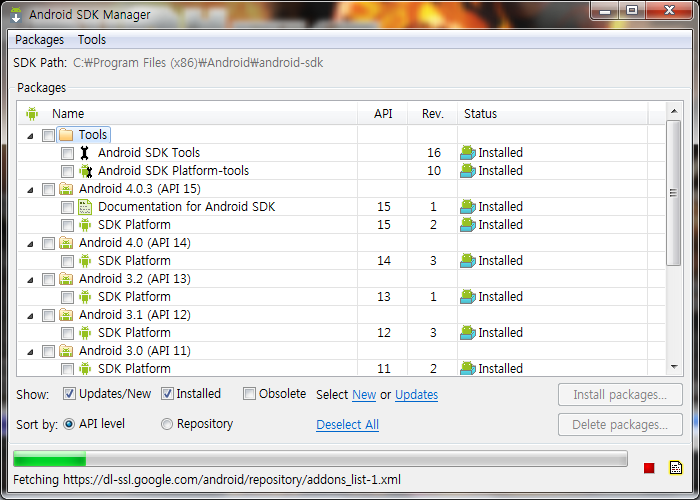Open the Tools menu
The width and height of the screenshot is (700, 500).
pyautogui.click(x=92, y=40)
